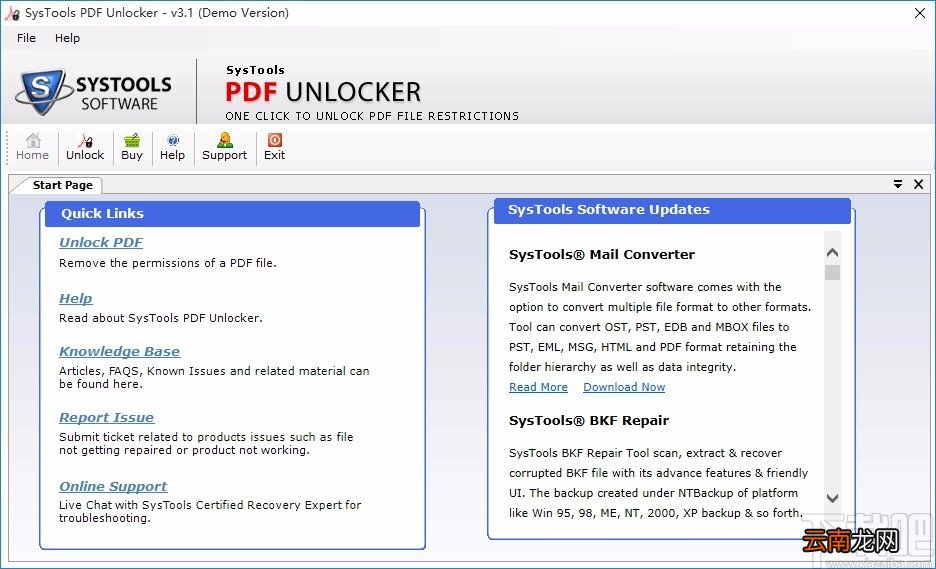The image size is (936, 569).
Task: Open the Knowledge Base link
Action: (119, 351)
